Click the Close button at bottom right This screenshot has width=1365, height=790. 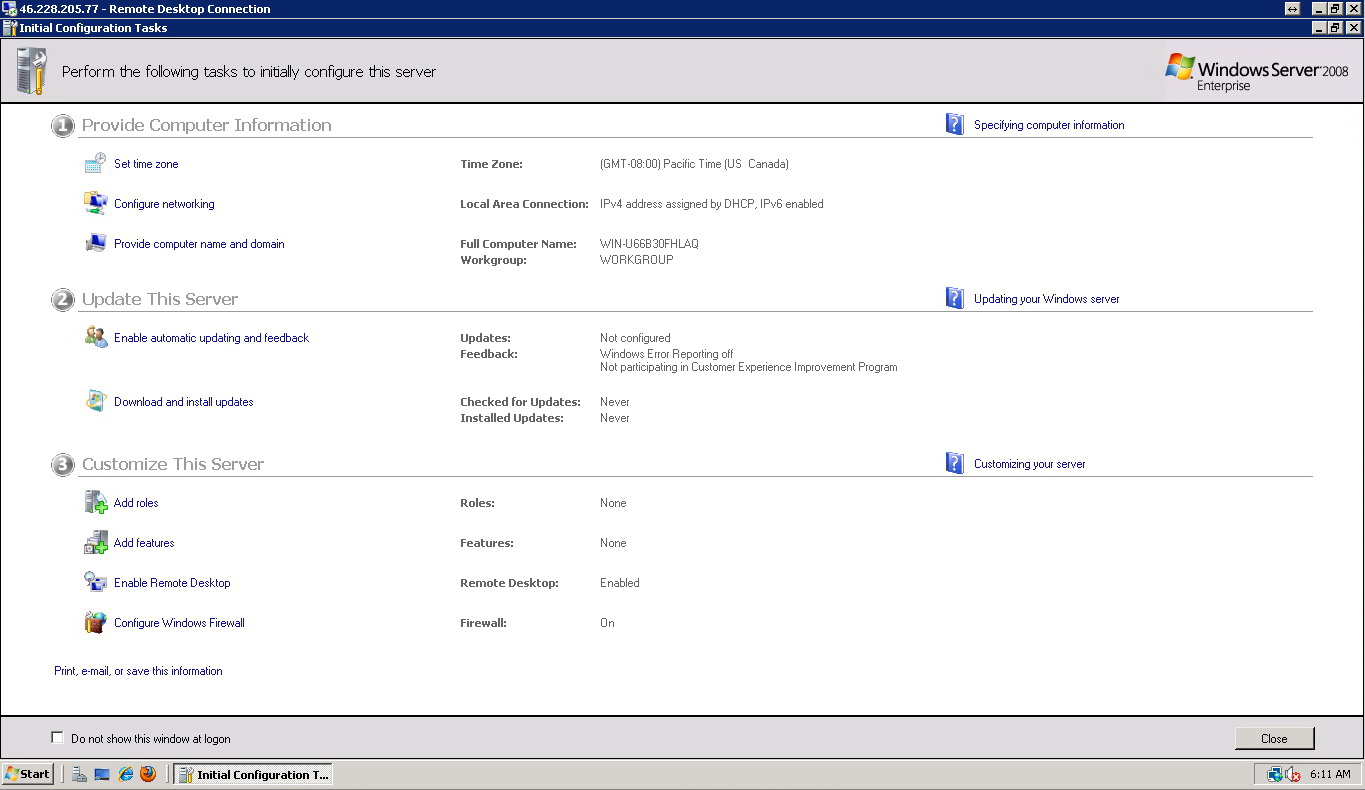click(1274, 738)
